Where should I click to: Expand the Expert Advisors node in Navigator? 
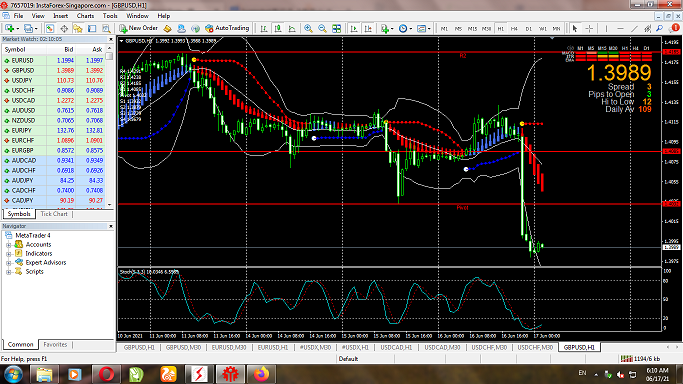[8, 263]
